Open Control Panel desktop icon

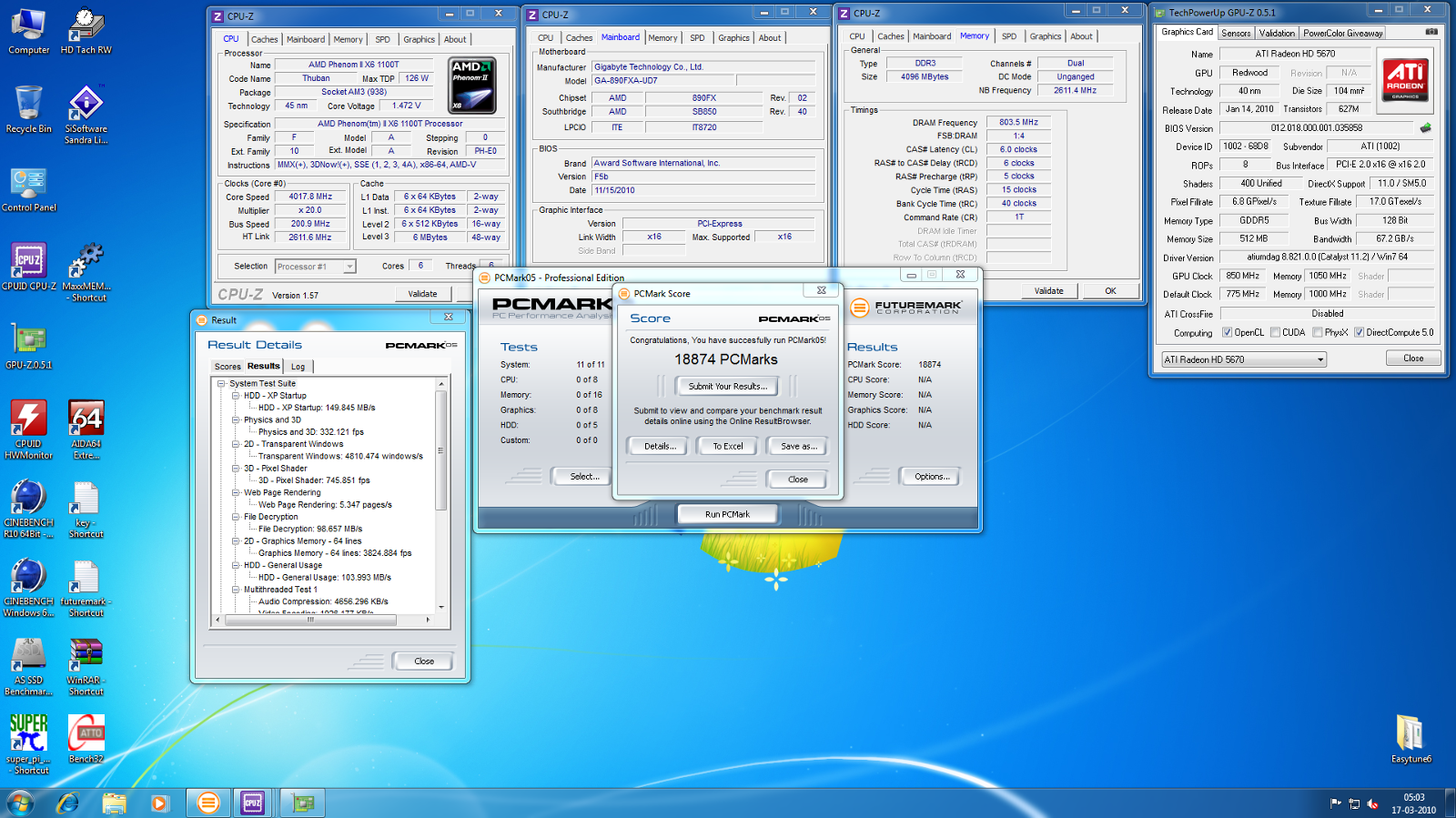[29, 189]
